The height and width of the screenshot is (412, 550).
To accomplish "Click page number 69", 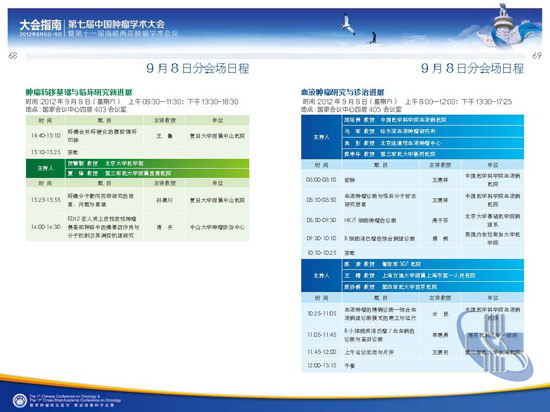I will point(537,55).
